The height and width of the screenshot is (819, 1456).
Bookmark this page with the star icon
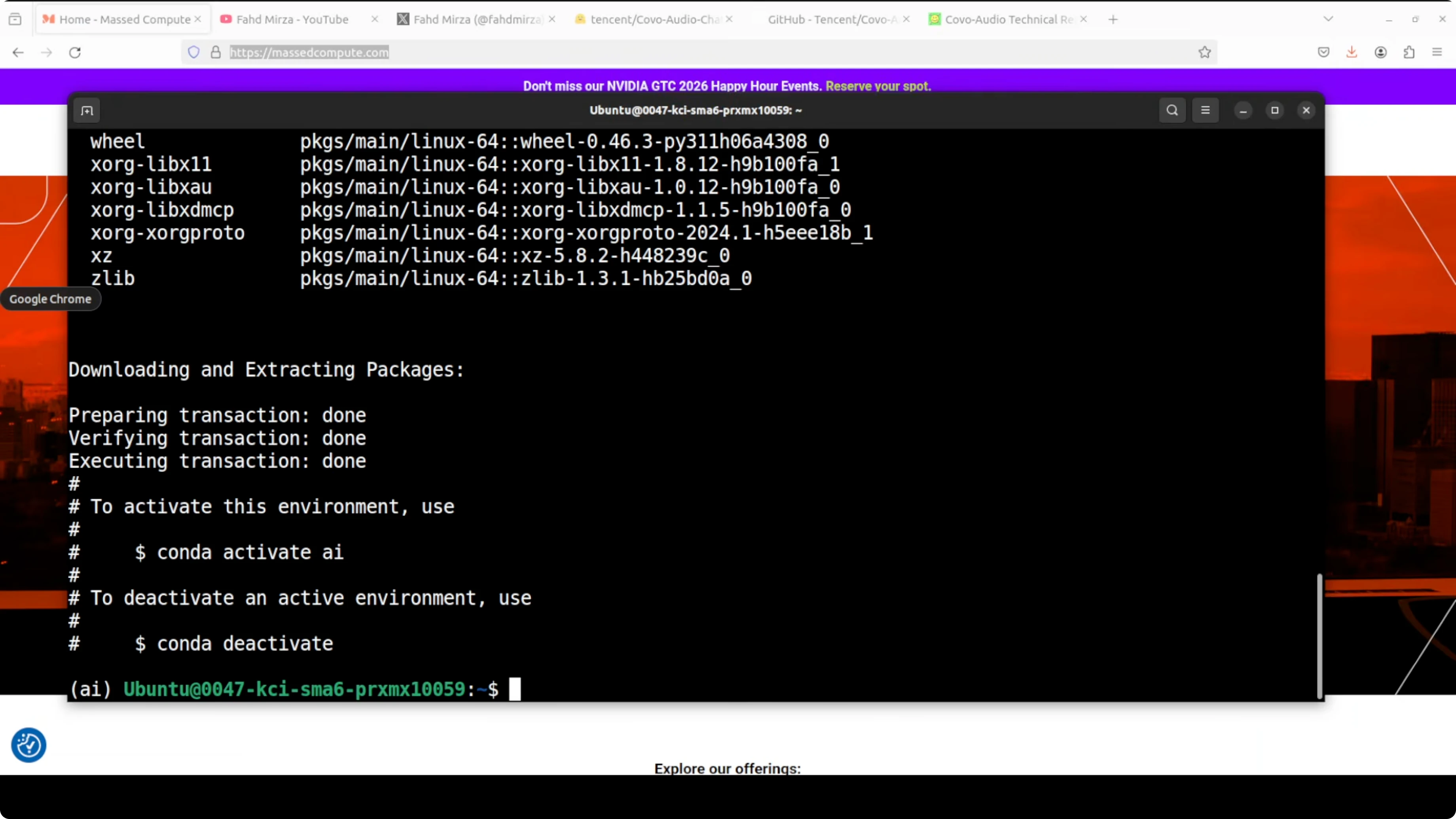1204,53
